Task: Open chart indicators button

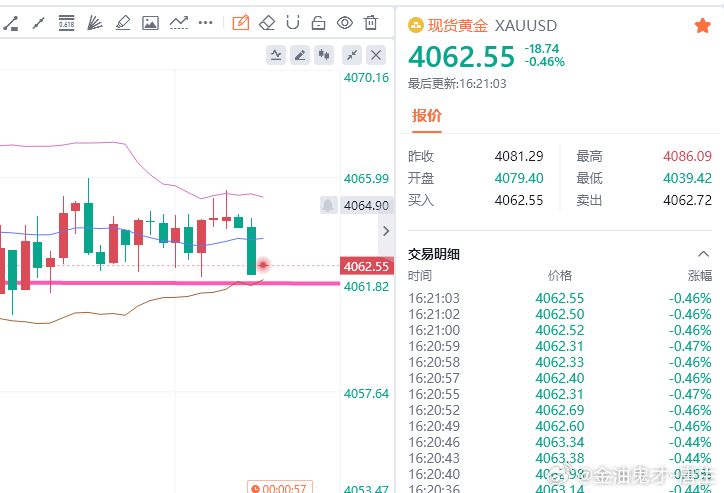Action: (x=276, y=55)
